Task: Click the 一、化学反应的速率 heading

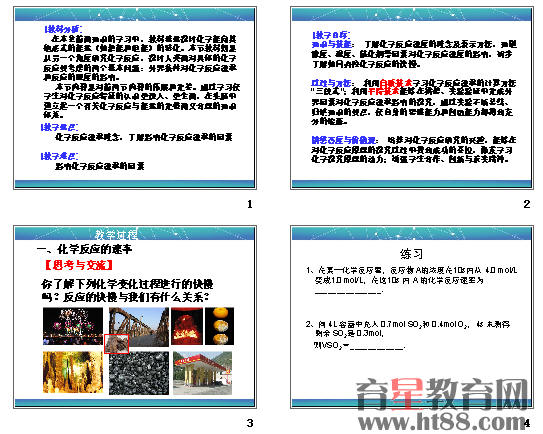Action: pos(84,249)
